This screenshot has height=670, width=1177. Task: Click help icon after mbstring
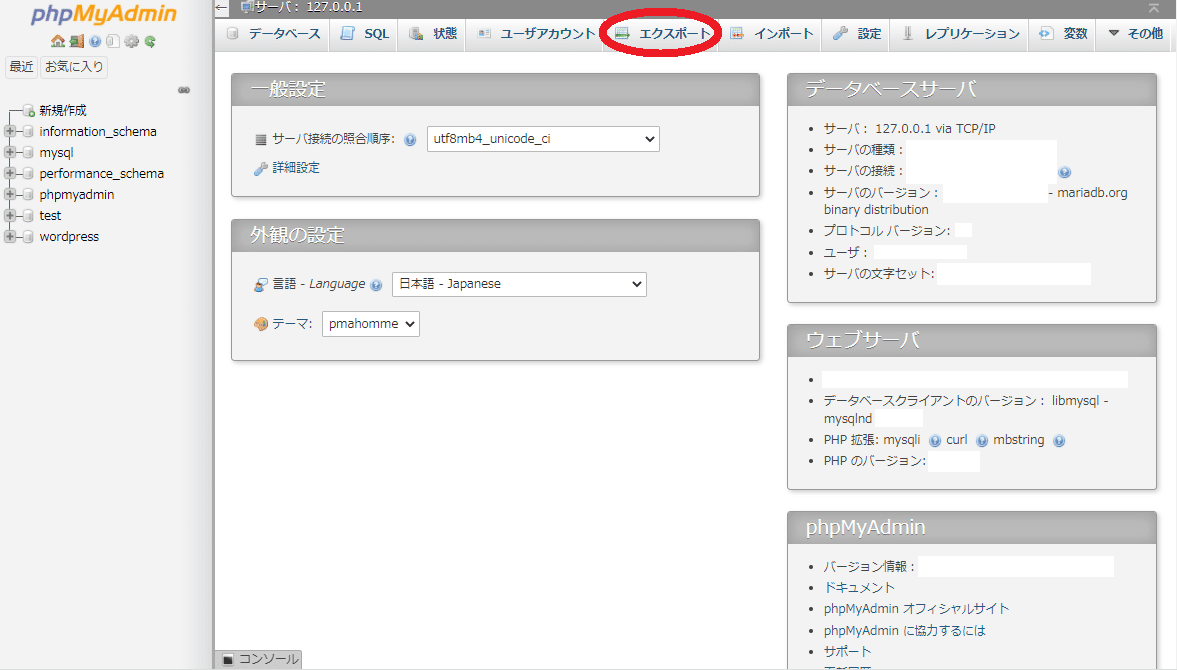pos(1058,441)
